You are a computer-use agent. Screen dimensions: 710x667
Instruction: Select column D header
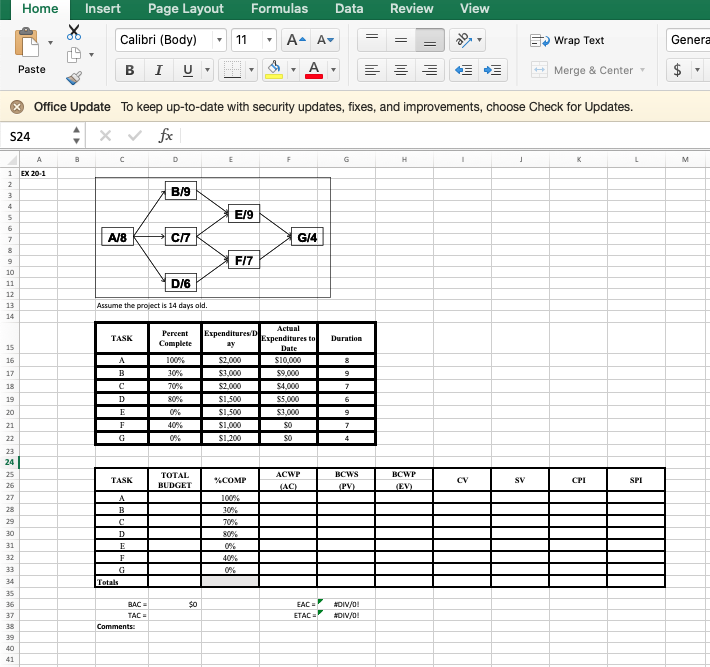point(175,159)
